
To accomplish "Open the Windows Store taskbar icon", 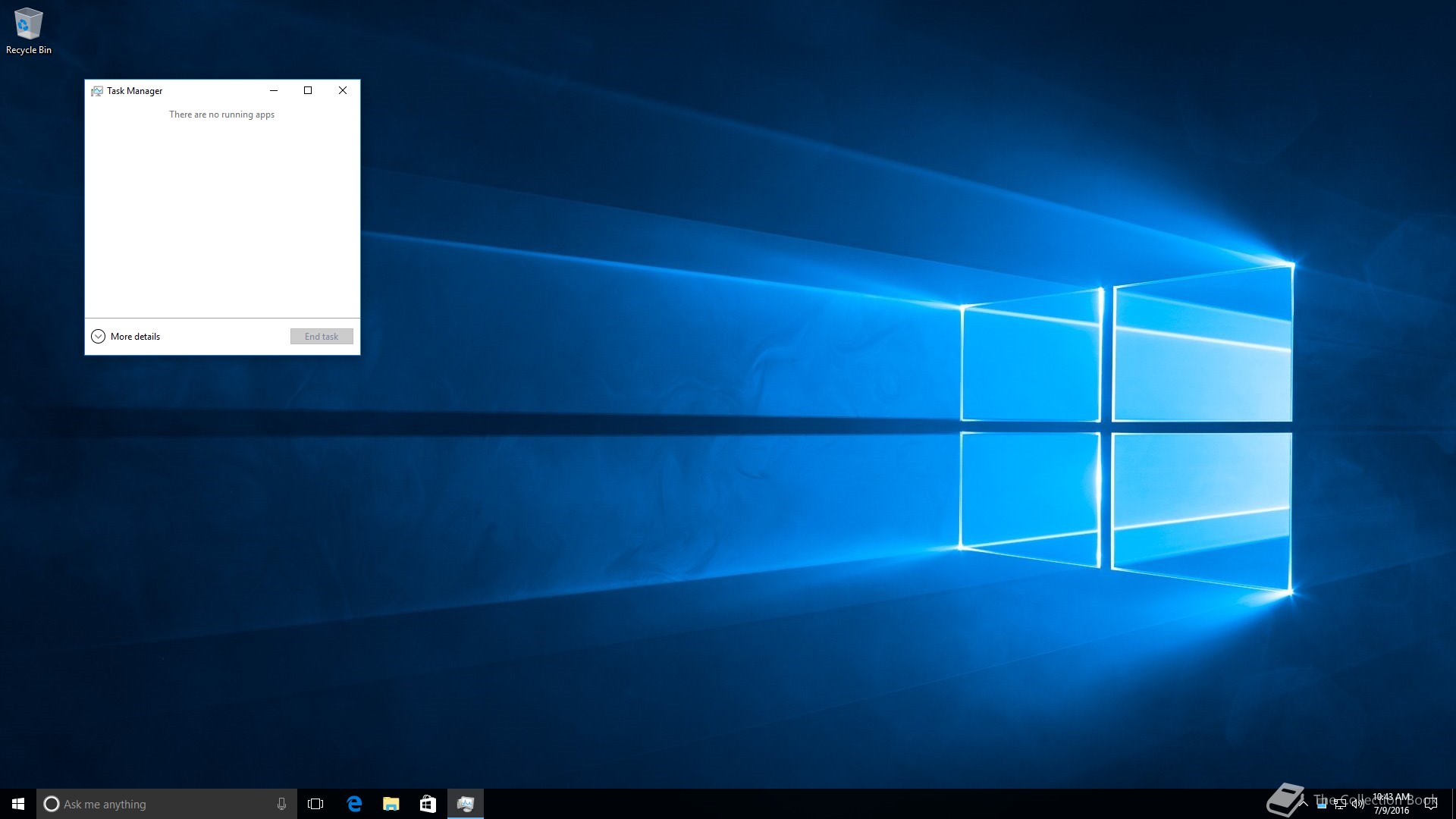I will (428, 804).
